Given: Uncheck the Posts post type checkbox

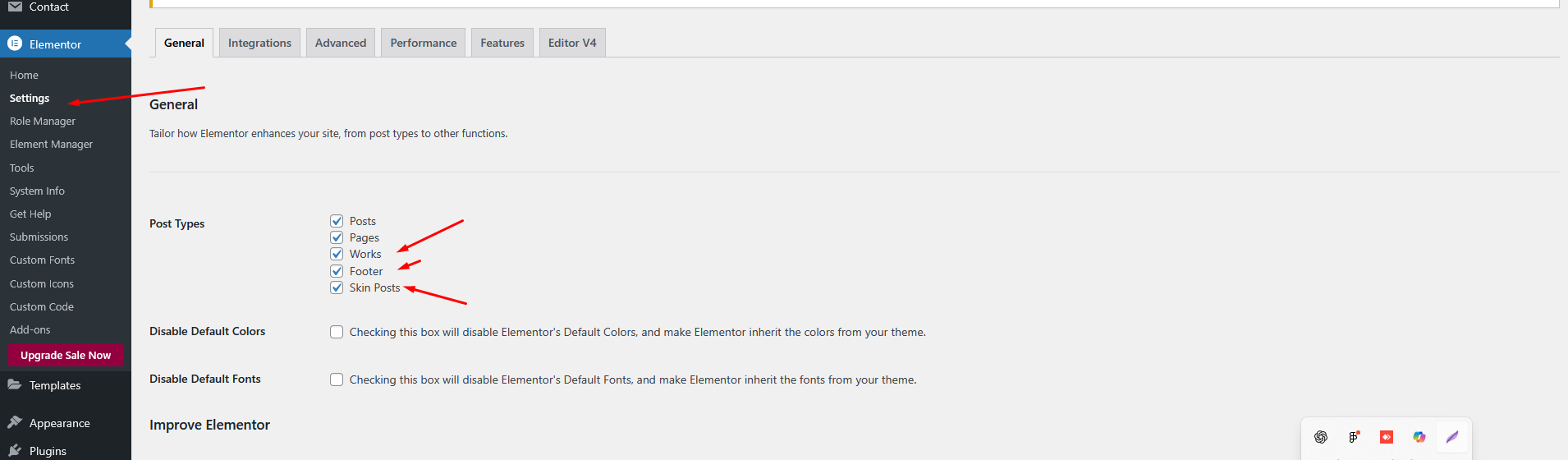Looking at the screenshot, I should pos(337,221).
